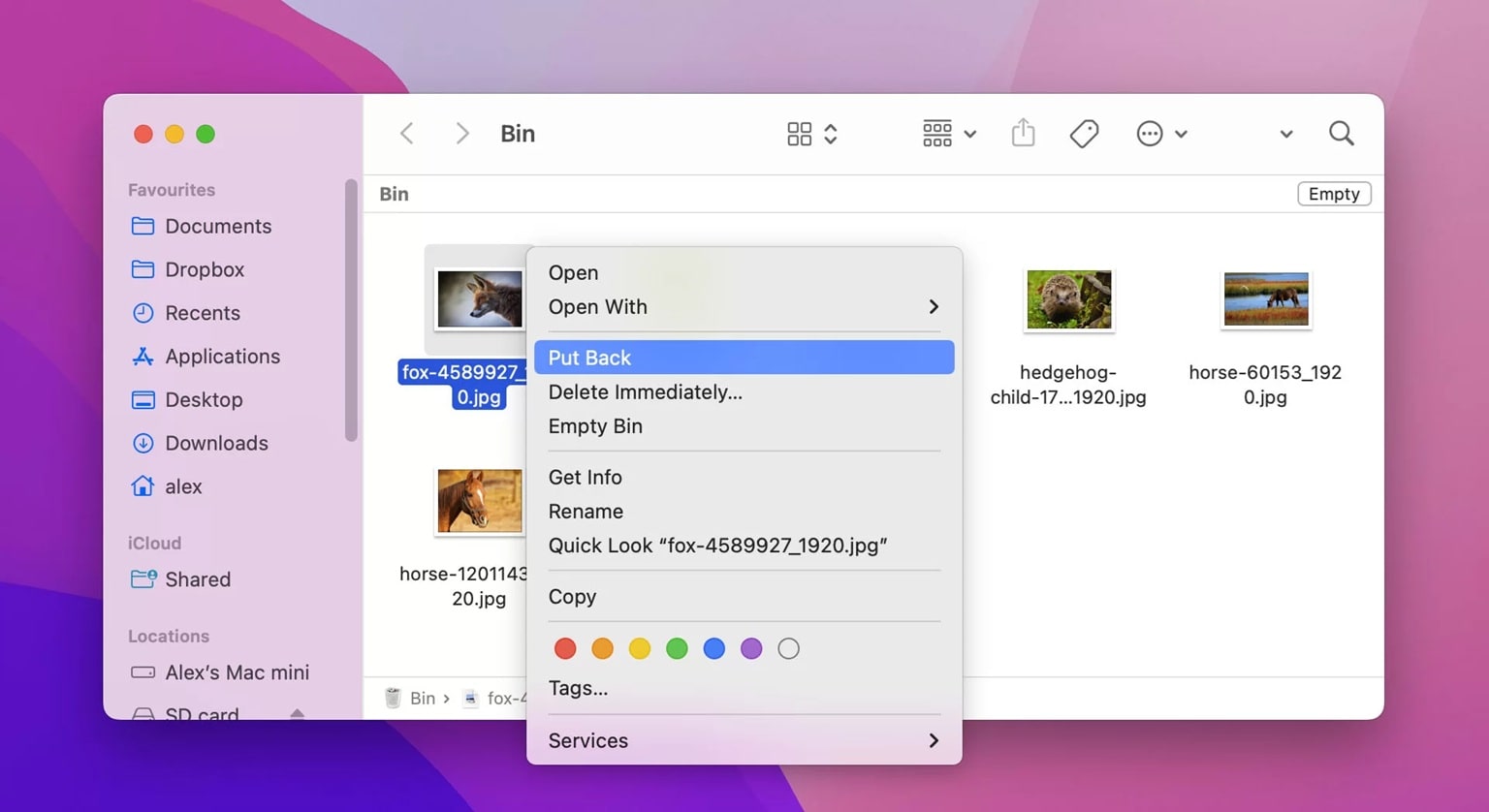Select Delete Immediately in the context menu
1489x812 pixels.
tap(645, 391)
